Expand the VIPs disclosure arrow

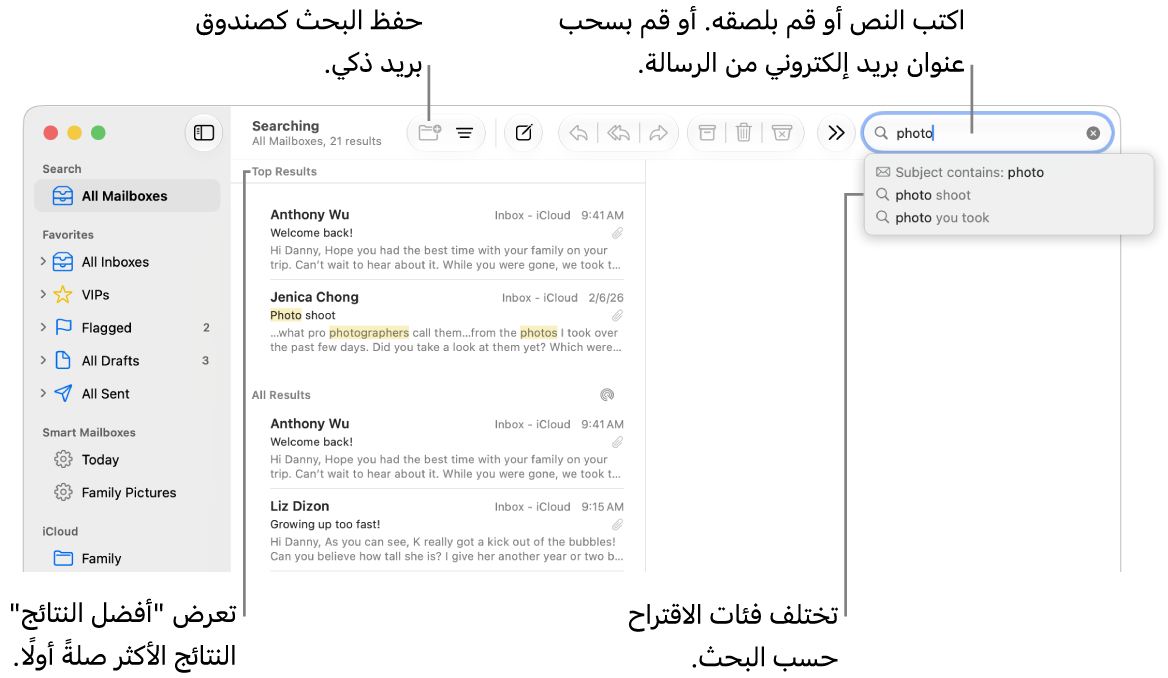click(x=43, y=294)
